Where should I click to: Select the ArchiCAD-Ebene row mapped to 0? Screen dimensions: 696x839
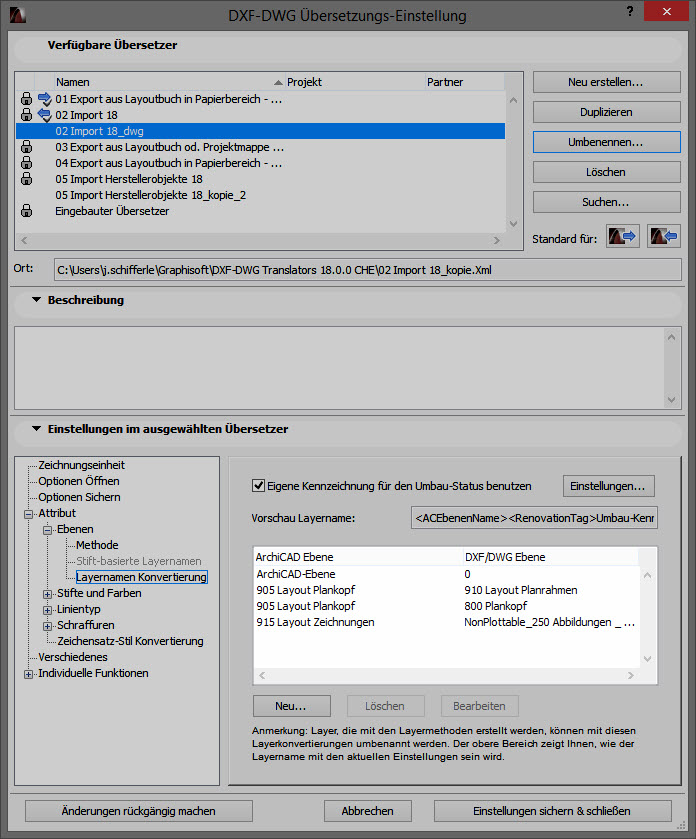coord(447,574)
